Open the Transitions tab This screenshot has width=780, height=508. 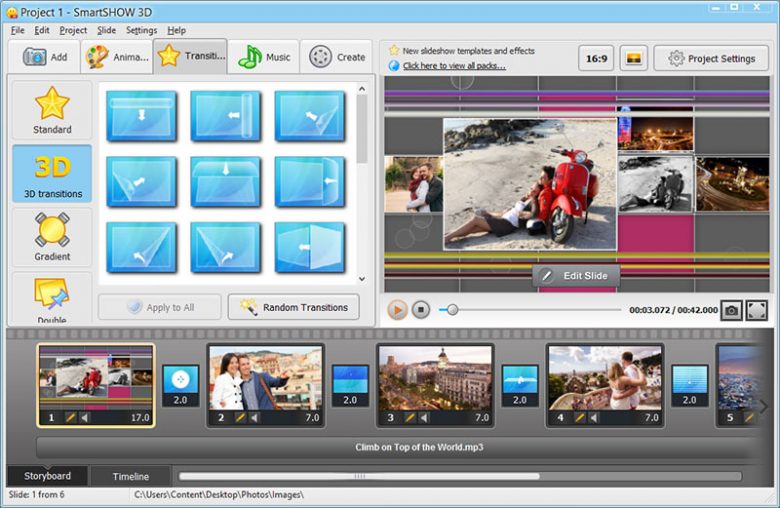point(190,56)
